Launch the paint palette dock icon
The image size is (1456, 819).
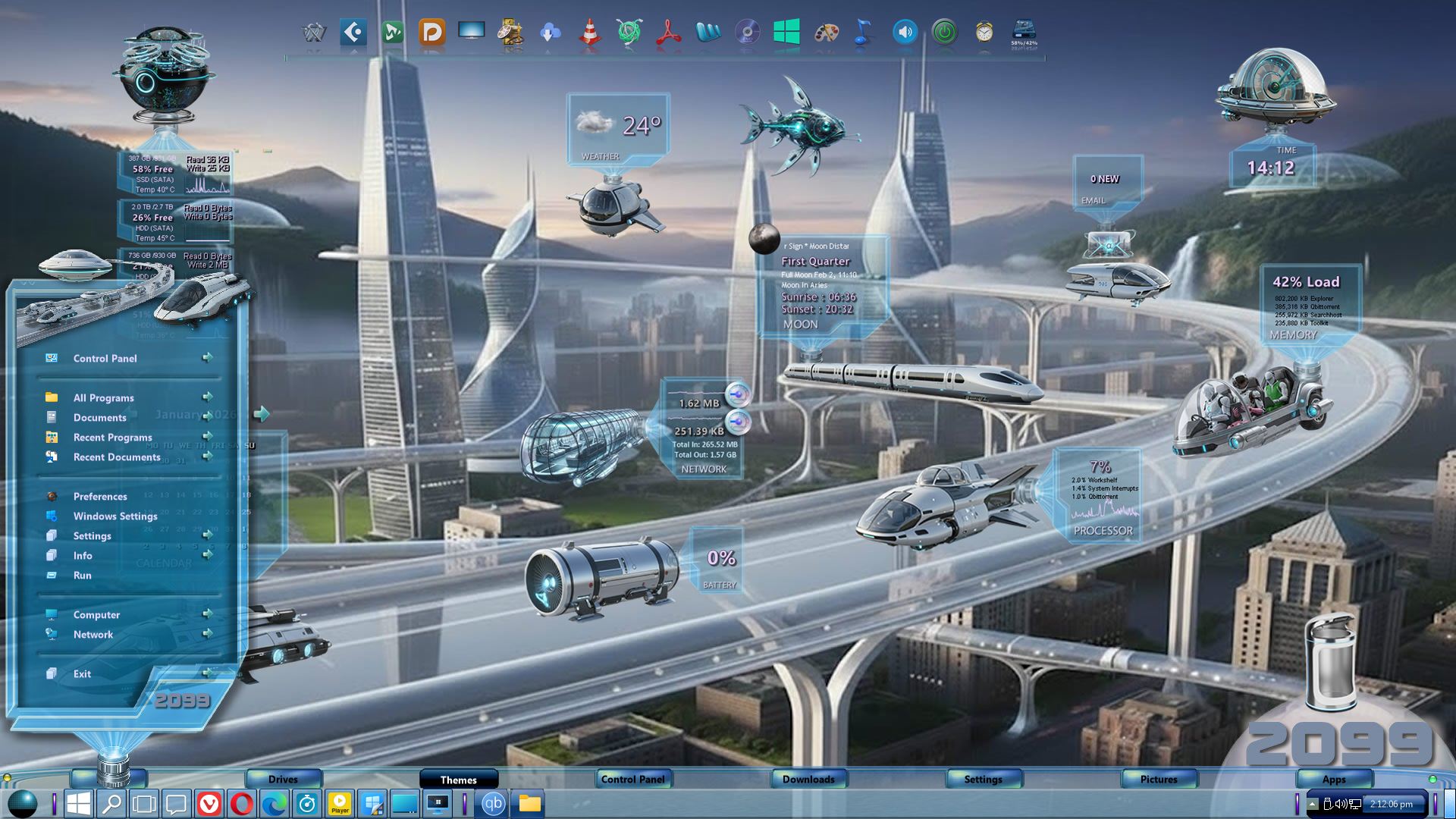pyautogui.click(x=826, y=33)
